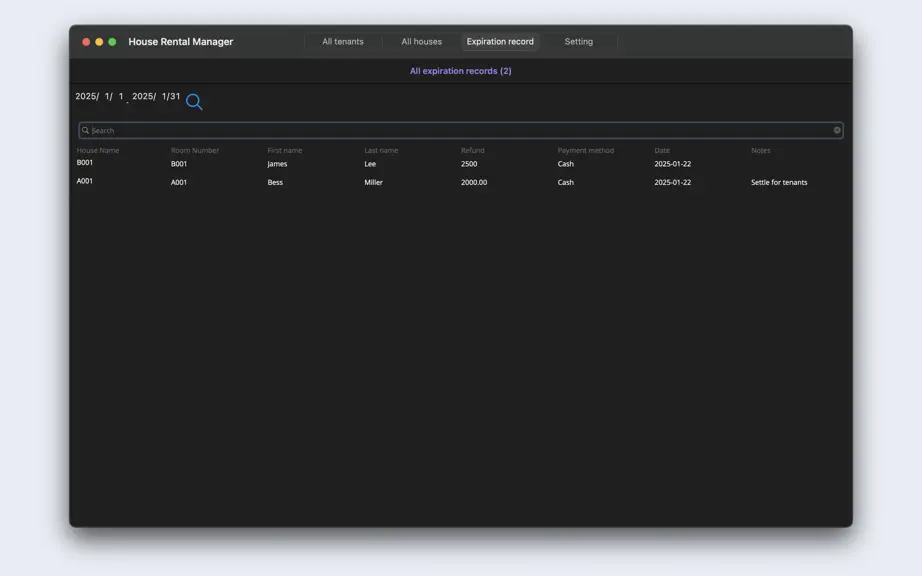This screenshot has width=922, height=576.
Task: Click last name Lee
Action: tap(370, 164)
